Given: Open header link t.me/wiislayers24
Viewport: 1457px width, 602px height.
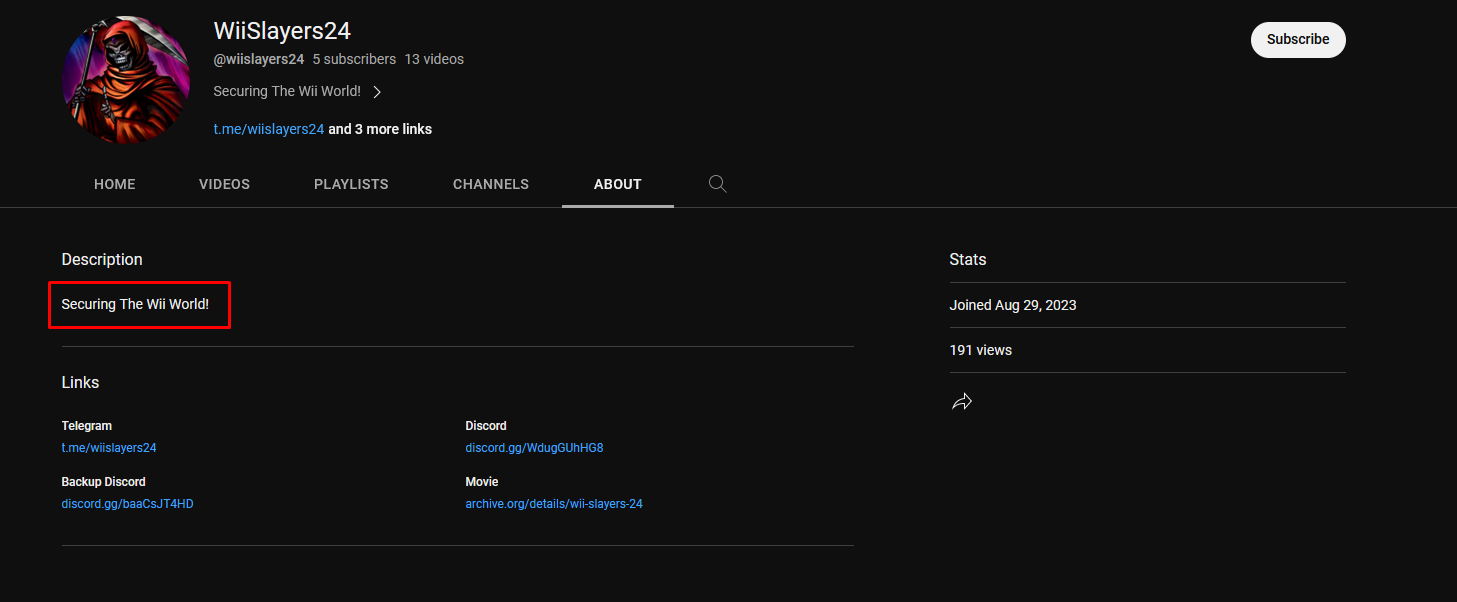Looking at the screenshot, I should pyautogui.click(x=269, y=129).
